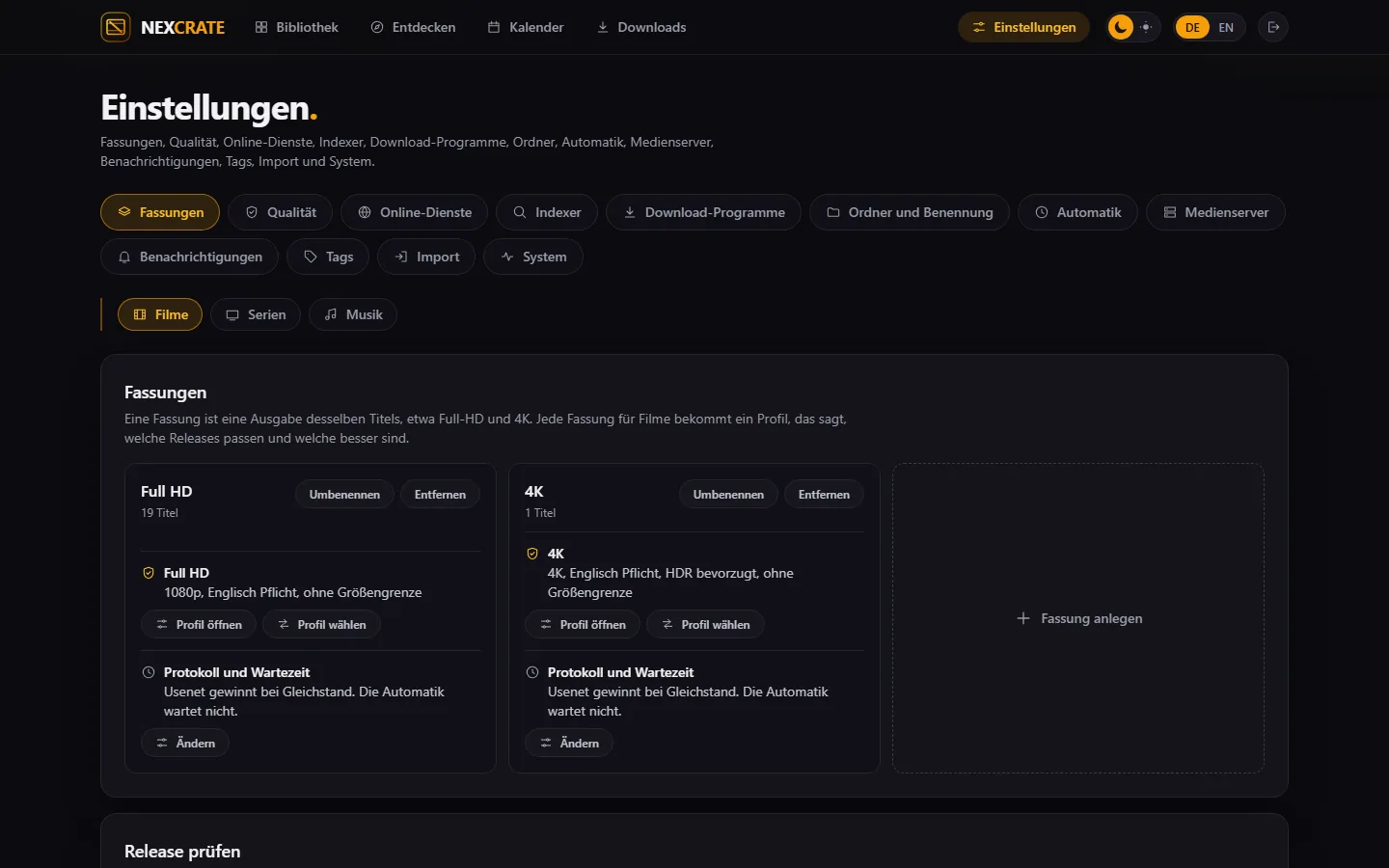
Task: Click the Einstellungen header button
Action: click(1023, 27)
